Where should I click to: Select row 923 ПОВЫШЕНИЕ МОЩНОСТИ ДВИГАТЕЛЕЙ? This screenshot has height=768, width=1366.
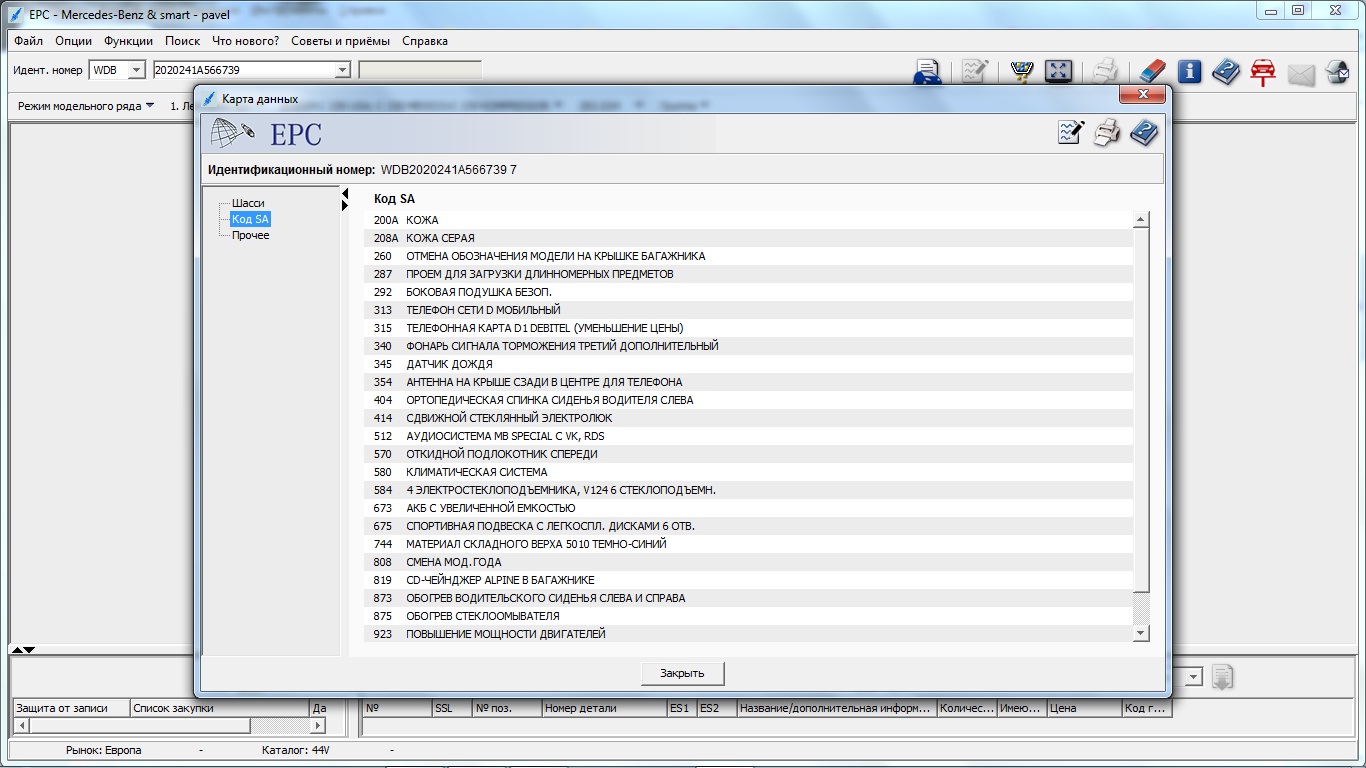tap(748, 634)
